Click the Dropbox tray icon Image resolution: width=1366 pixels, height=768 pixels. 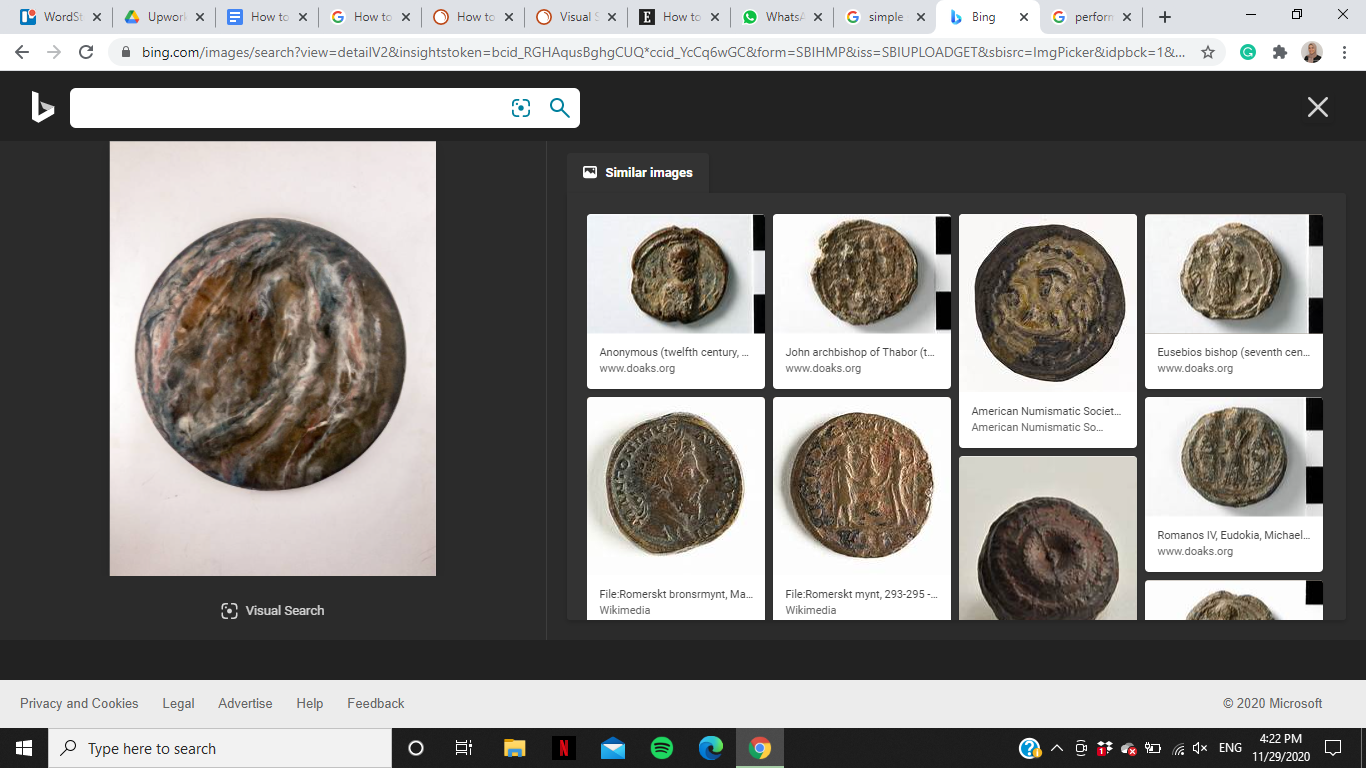click(x=1104, y=748)
